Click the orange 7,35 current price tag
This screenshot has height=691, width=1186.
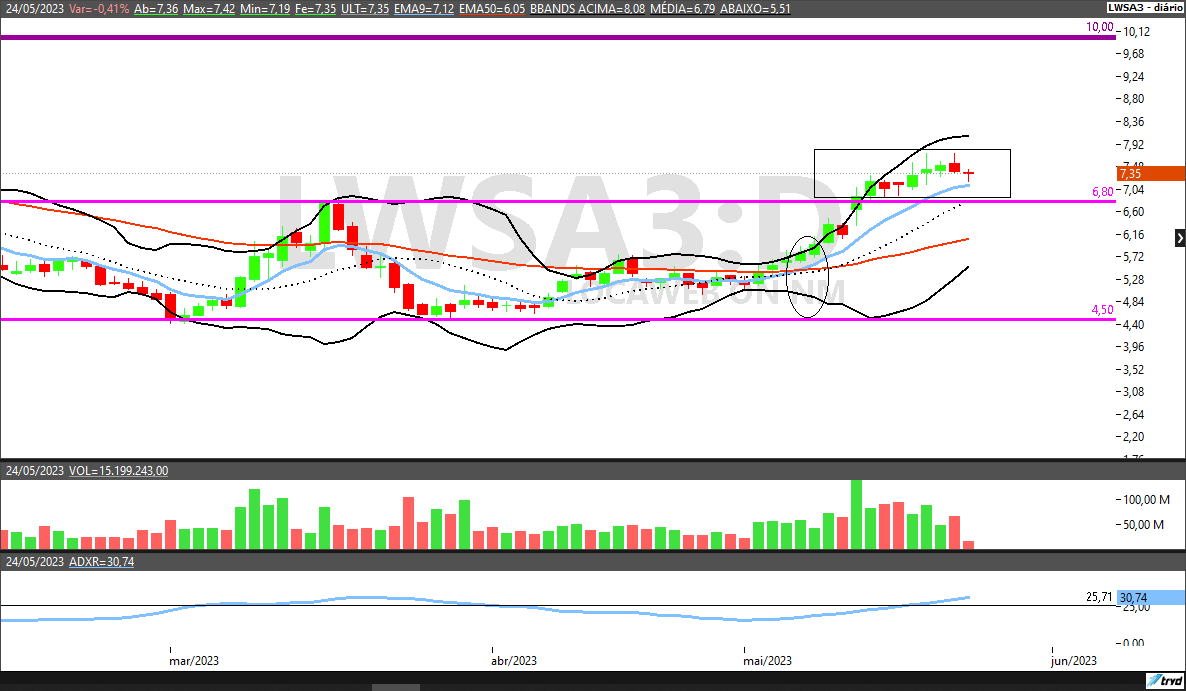(1150, 173)
